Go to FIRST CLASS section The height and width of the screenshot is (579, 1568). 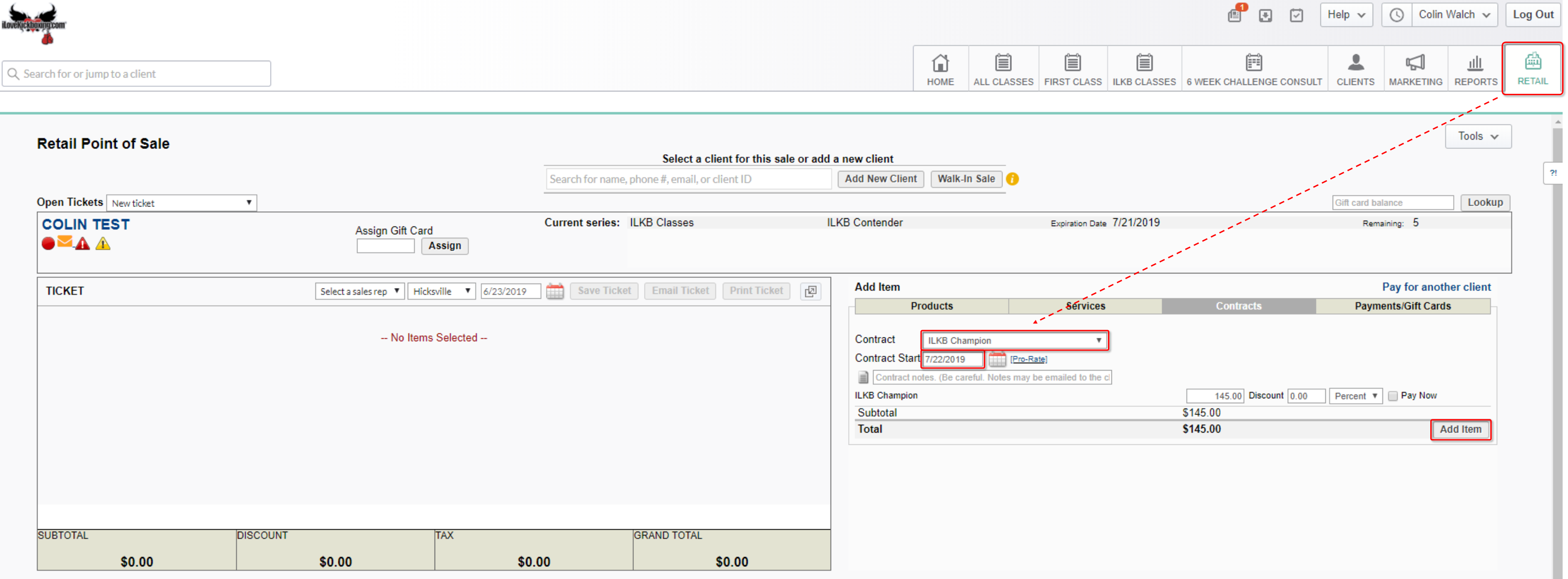(1072, 69)
